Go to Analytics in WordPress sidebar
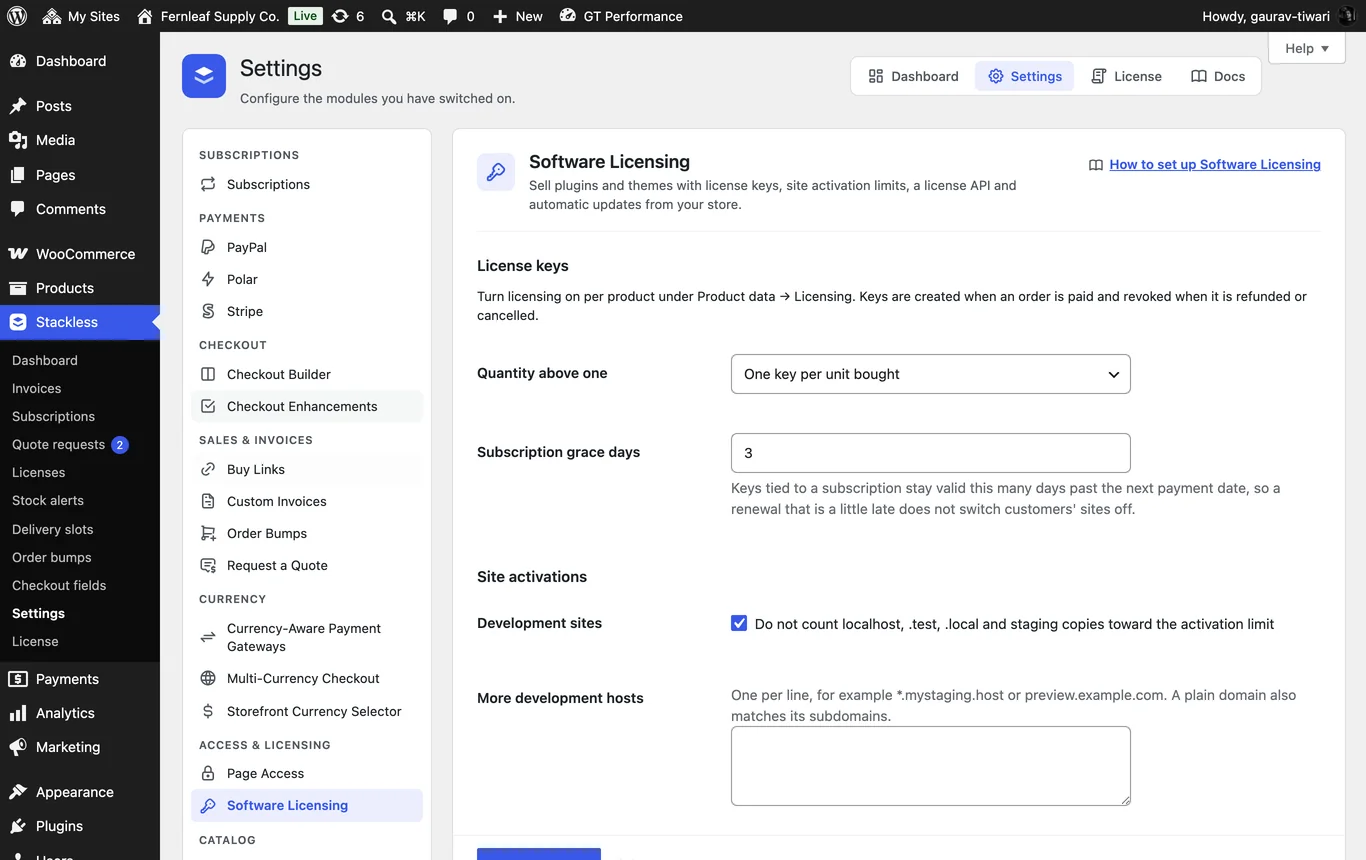The height and width of the screenshot is (860, 1366). 80,713
